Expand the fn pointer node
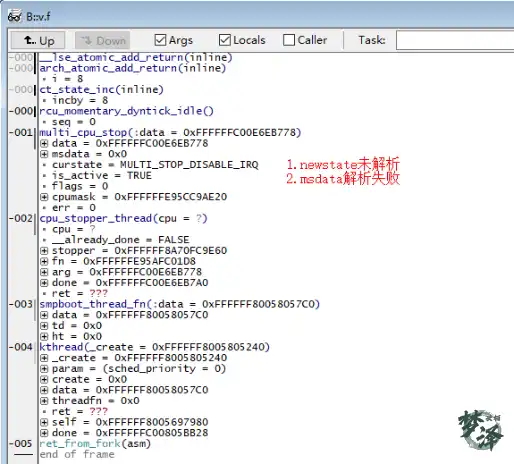The width and height of the screenshot is (514, 464). click(x=44, y=261)
